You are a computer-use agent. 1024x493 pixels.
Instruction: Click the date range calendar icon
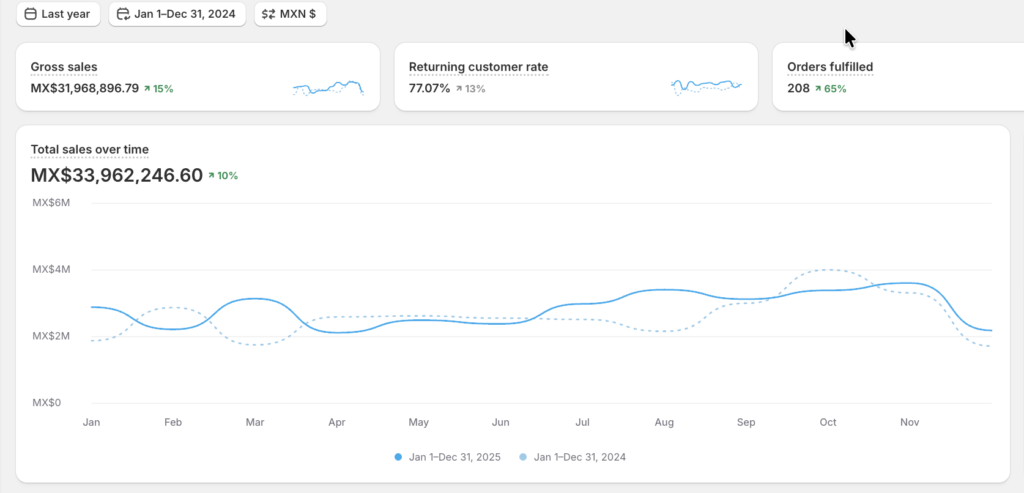click(123, 15)
